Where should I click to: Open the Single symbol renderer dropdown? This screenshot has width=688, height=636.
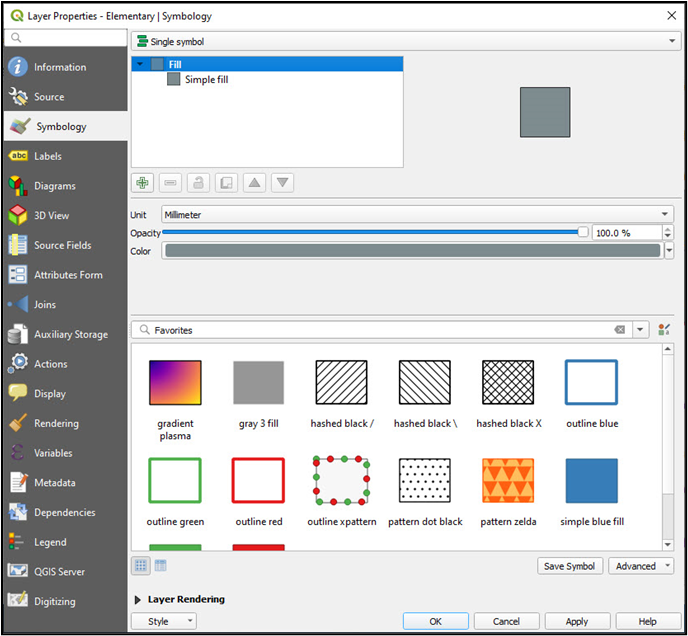pos(405,42)
